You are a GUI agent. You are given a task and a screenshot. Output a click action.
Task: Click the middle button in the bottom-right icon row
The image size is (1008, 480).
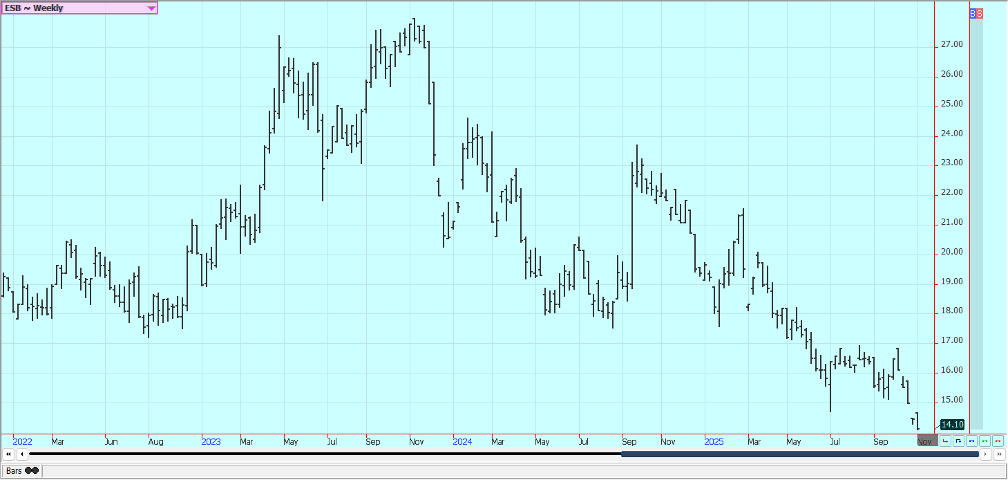[971, 440]
